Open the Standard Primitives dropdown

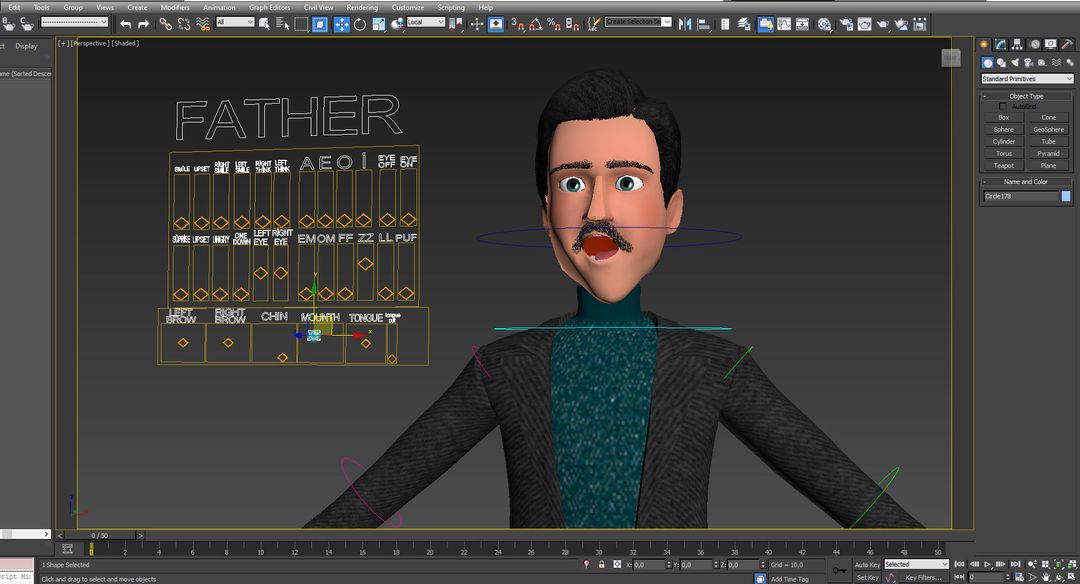(x=1026, y=78)
